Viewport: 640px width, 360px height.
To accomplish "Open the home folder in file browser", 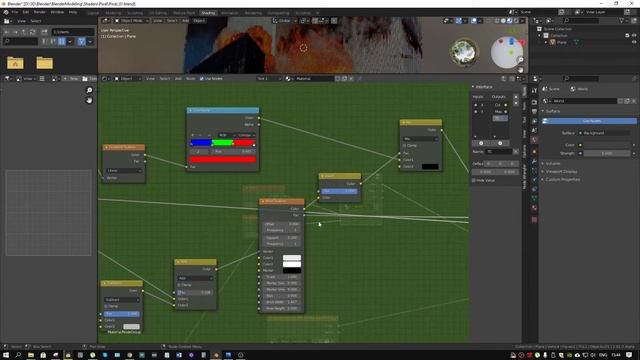I will (15, 62).
